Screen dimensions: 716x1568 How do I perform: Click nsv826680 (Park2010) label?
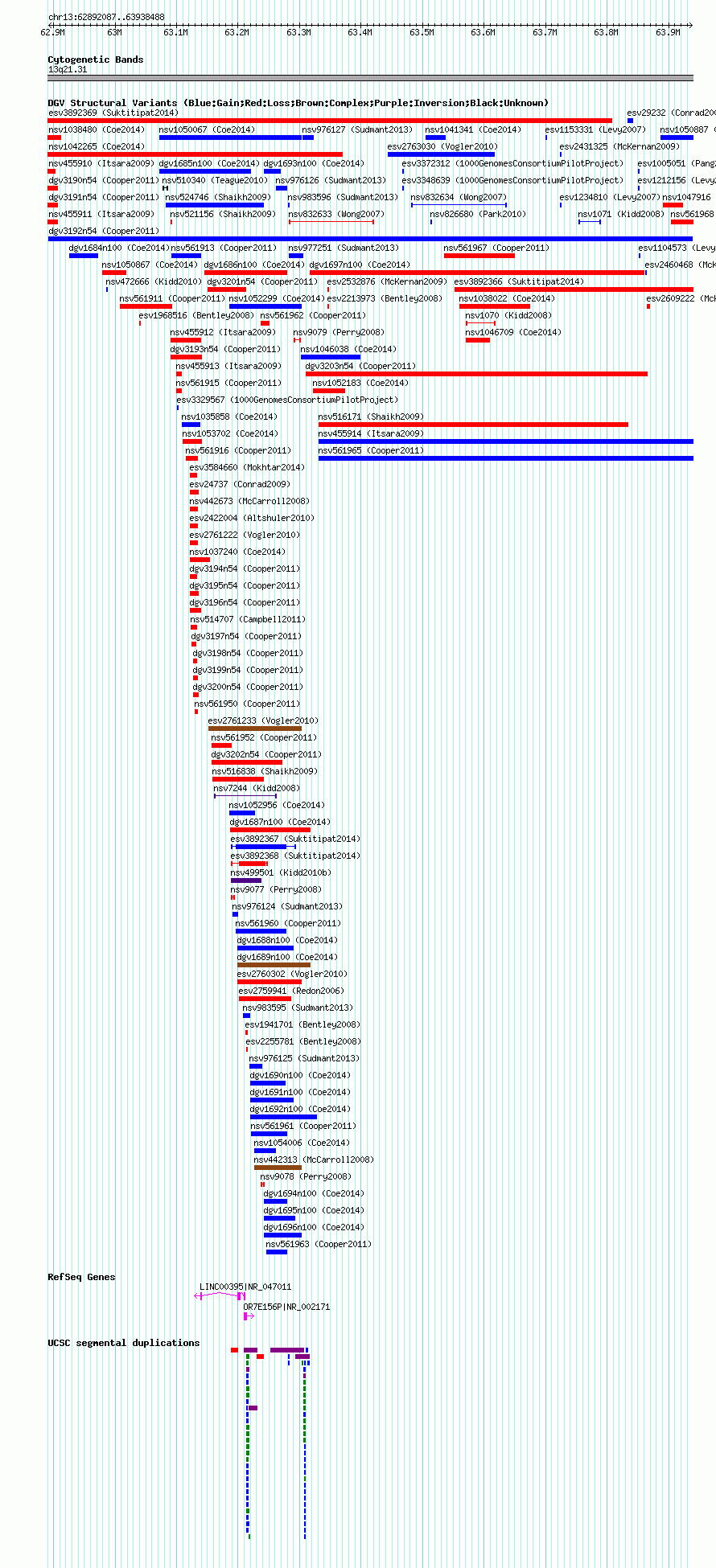pos(478,214)
